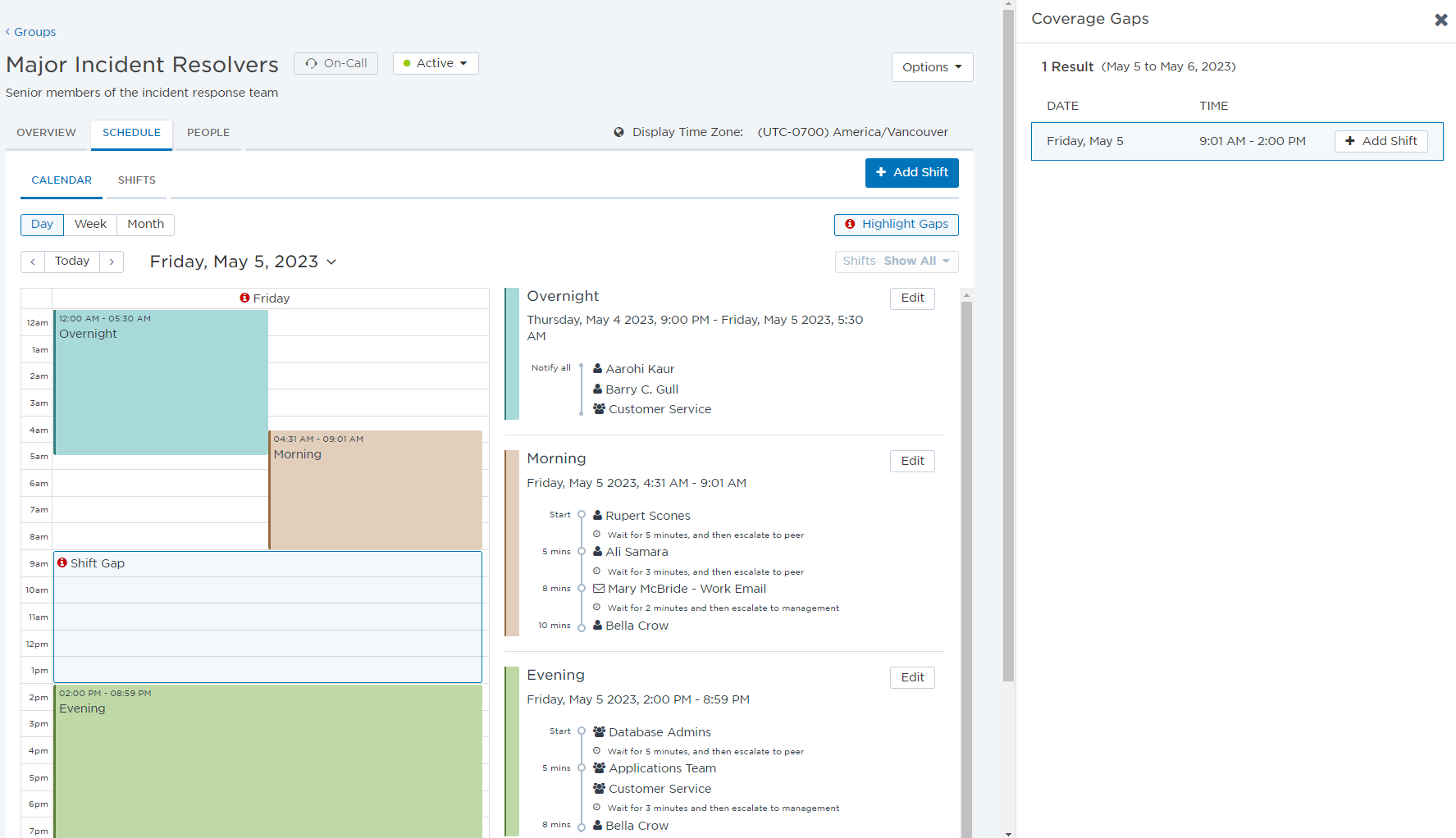
Task: Edit the Evening shift
Action: (x=912, y=677)
